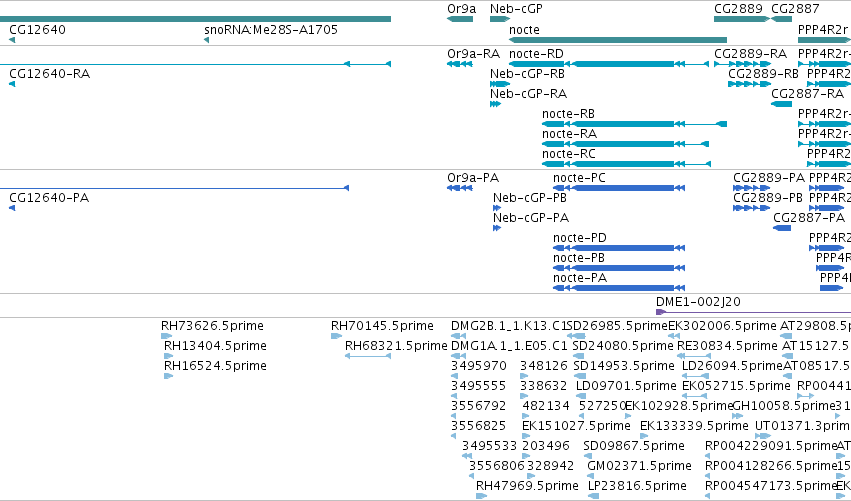Select the 482134 feature label
Viewport: 851px width, 501px height.
click(546, 407)
